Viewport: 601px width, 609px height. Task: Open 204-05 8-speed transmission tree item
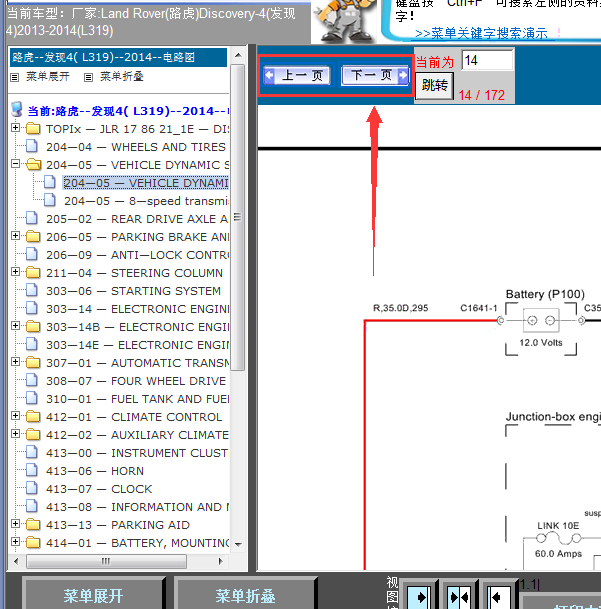coord(146,201)
